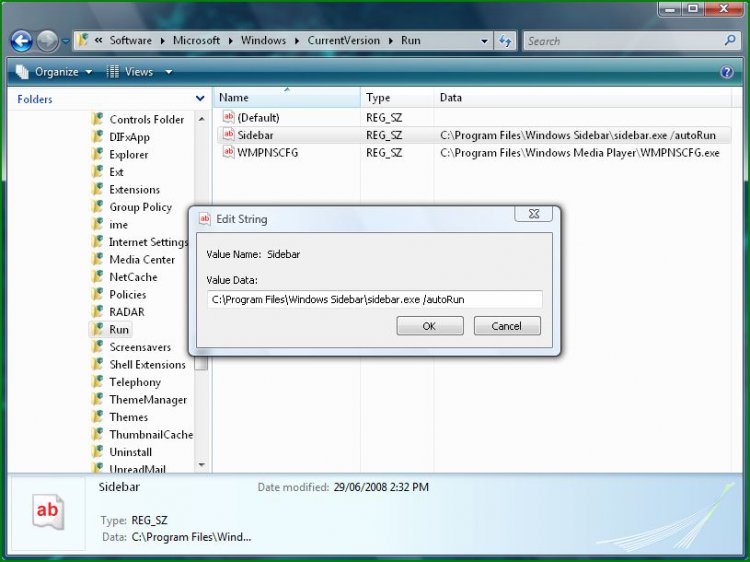Select the ThemeManager folder
This screenshot has height=562, width=750.
point(148,400)
